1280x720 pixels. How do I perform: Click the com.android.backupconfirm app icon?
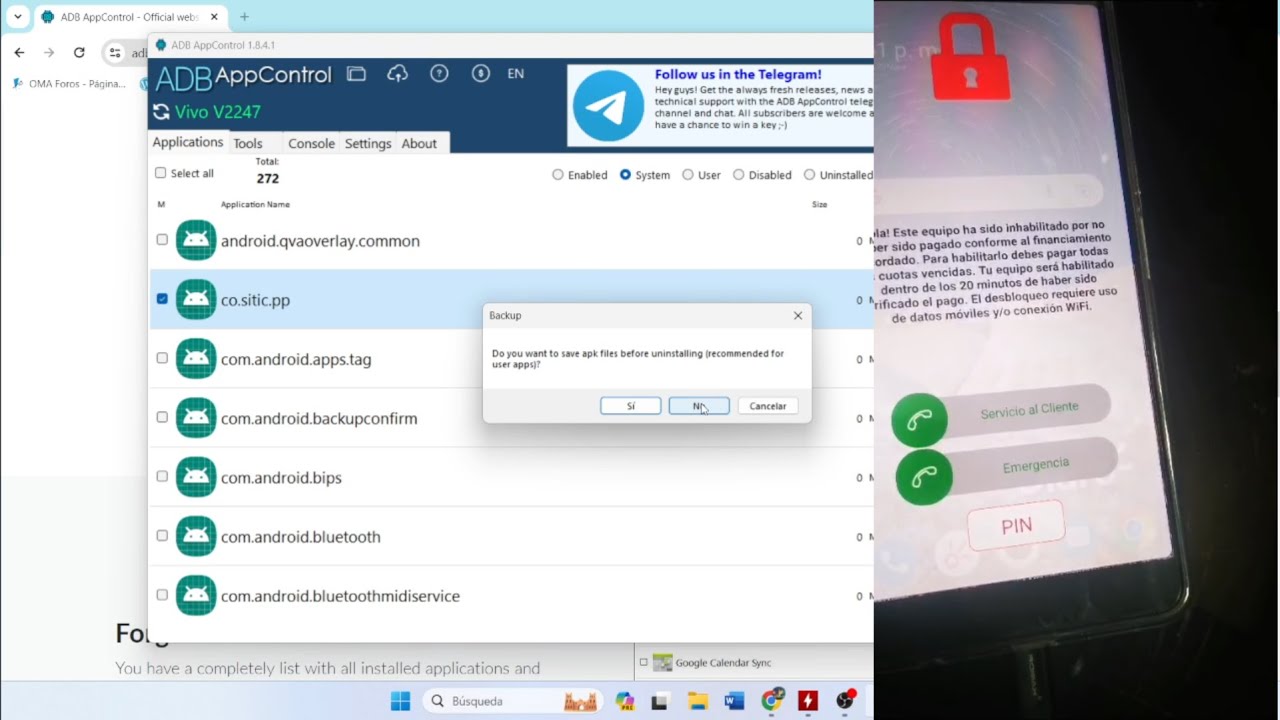196,418
